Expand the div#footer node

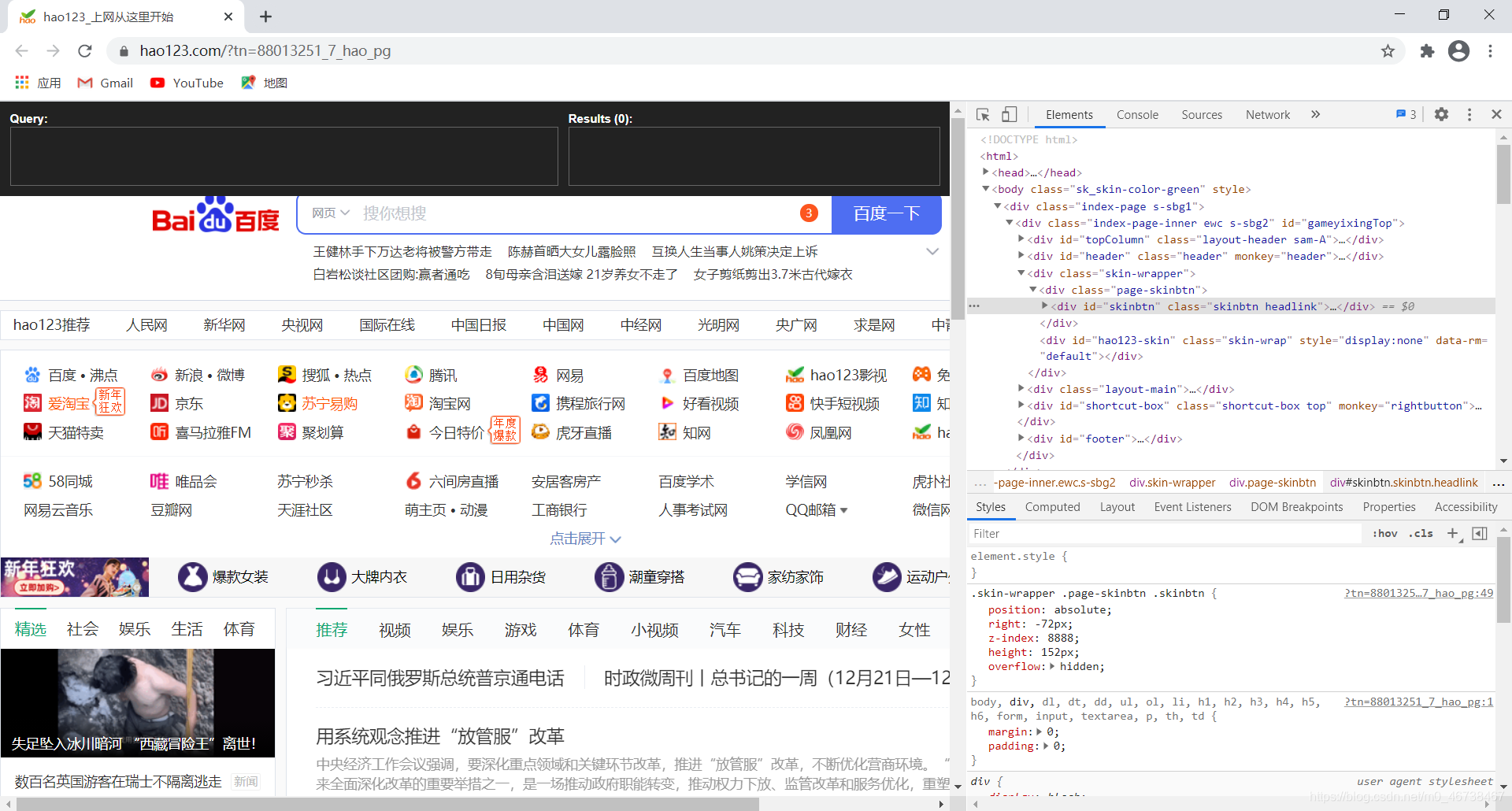(x=1021, y=439)
